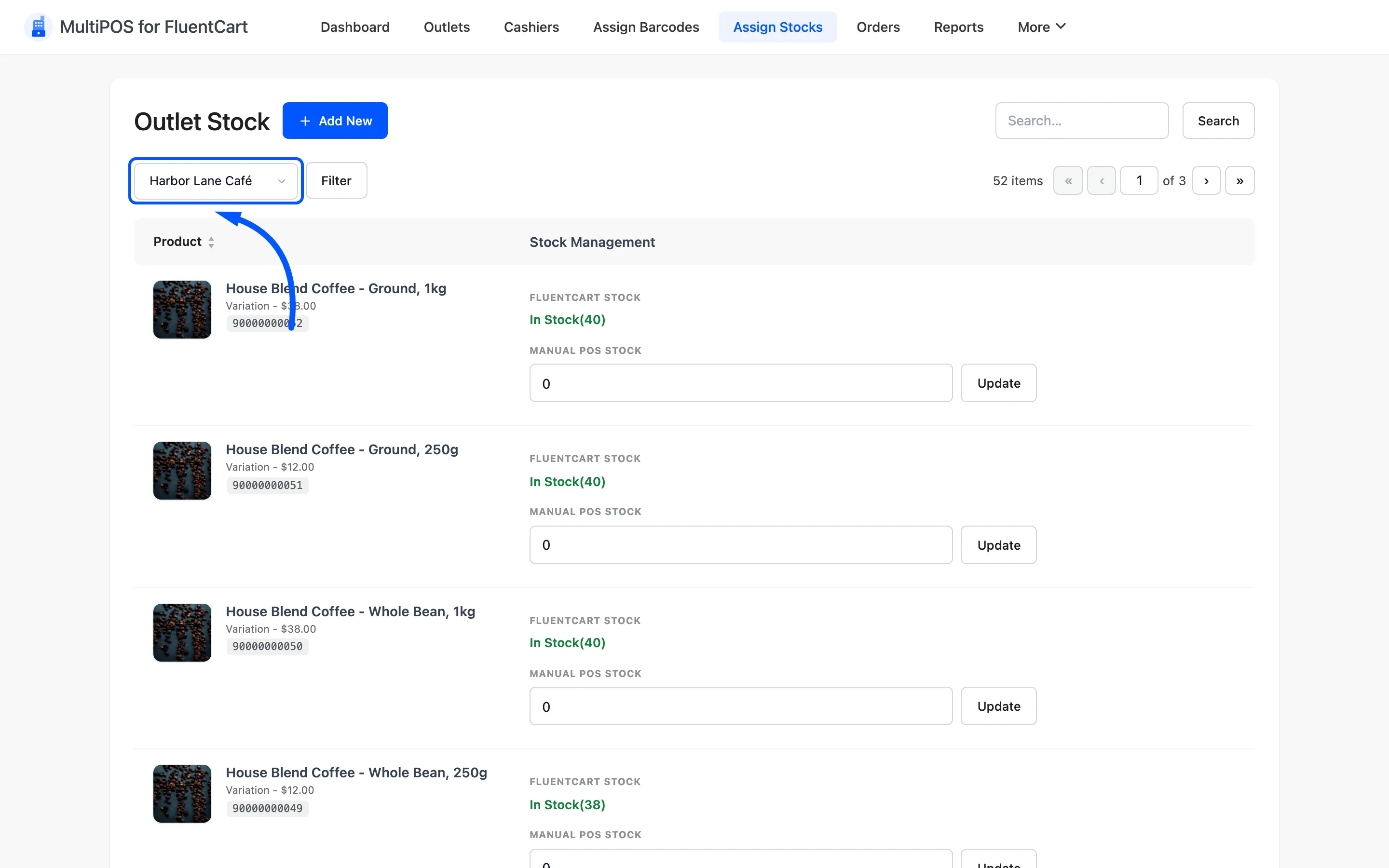Click thumbnail of House Blend Ground, 250g
The width and height of the screenshot is (1389, 868).
(x=182, y=471)
